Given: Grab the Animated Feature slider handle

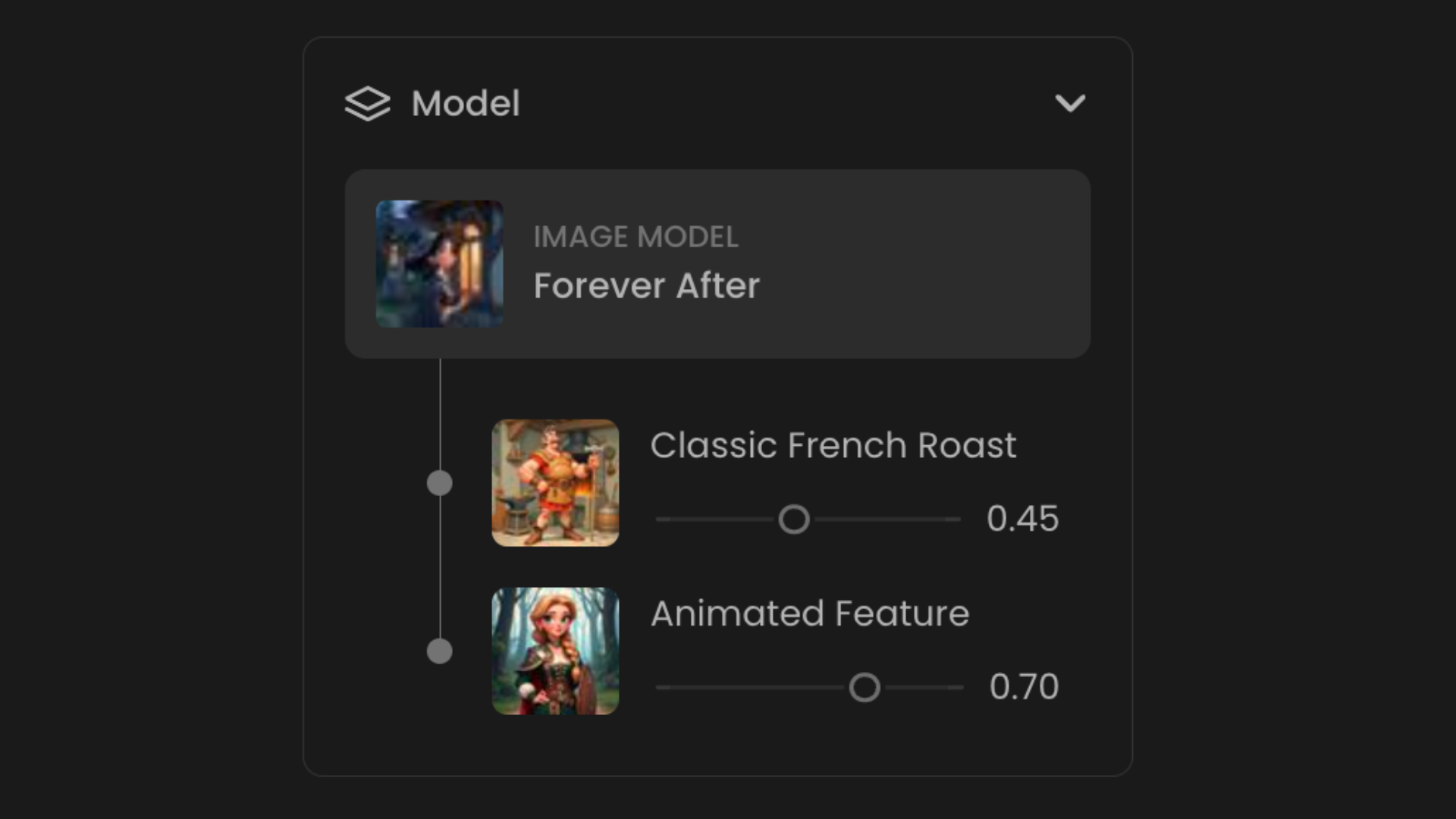Looking at the screenshot, I should pyautogui.click(x=864, y=688).
